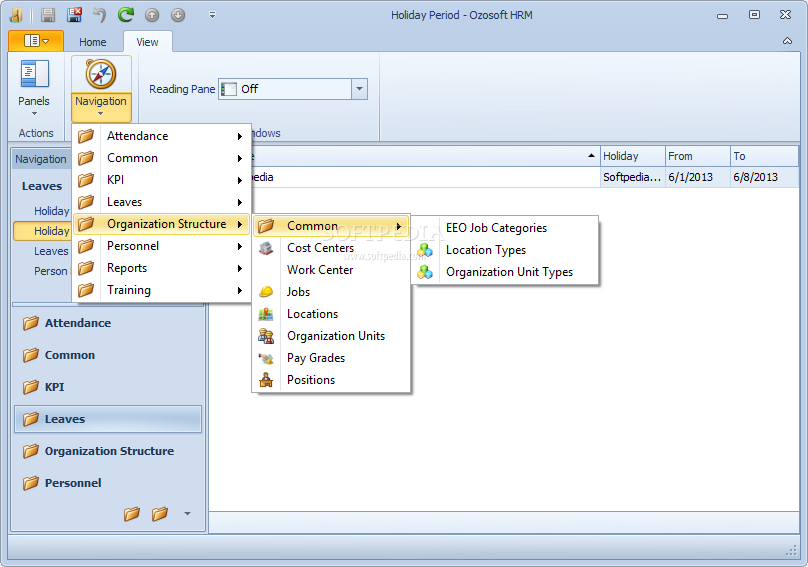Open KPI submenu in Navigation menu
The image size is (808, 567).
tap(161, 180)
